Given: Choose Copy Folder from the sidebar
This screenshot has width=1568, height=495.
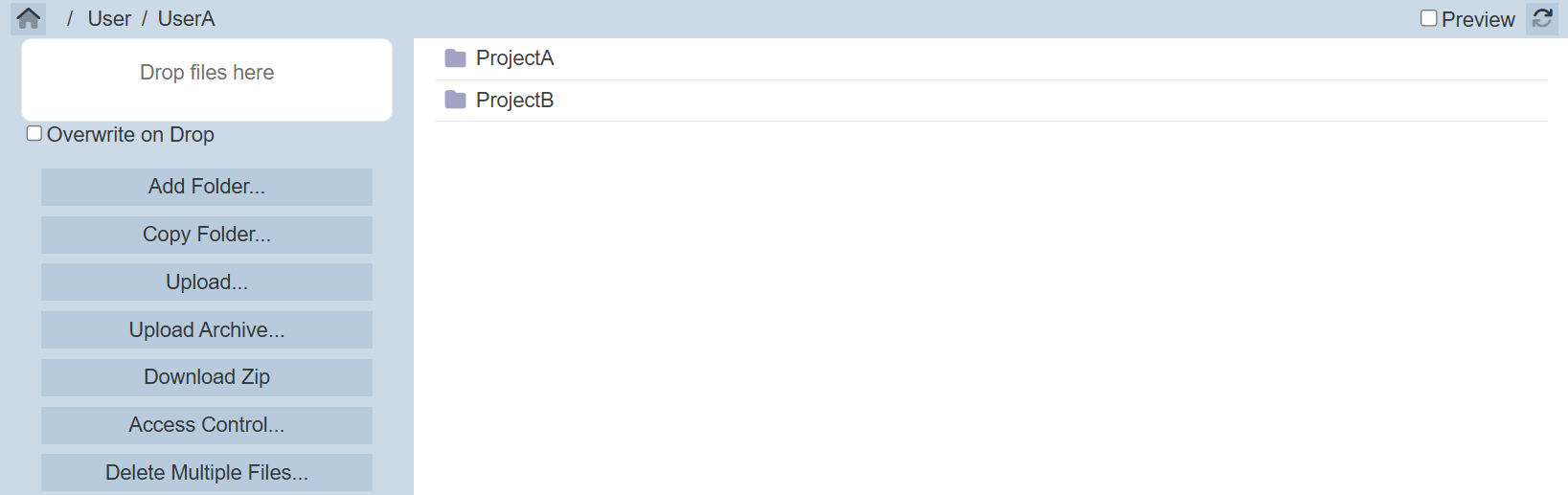Looking at the screenshot, I should [207, 235].
